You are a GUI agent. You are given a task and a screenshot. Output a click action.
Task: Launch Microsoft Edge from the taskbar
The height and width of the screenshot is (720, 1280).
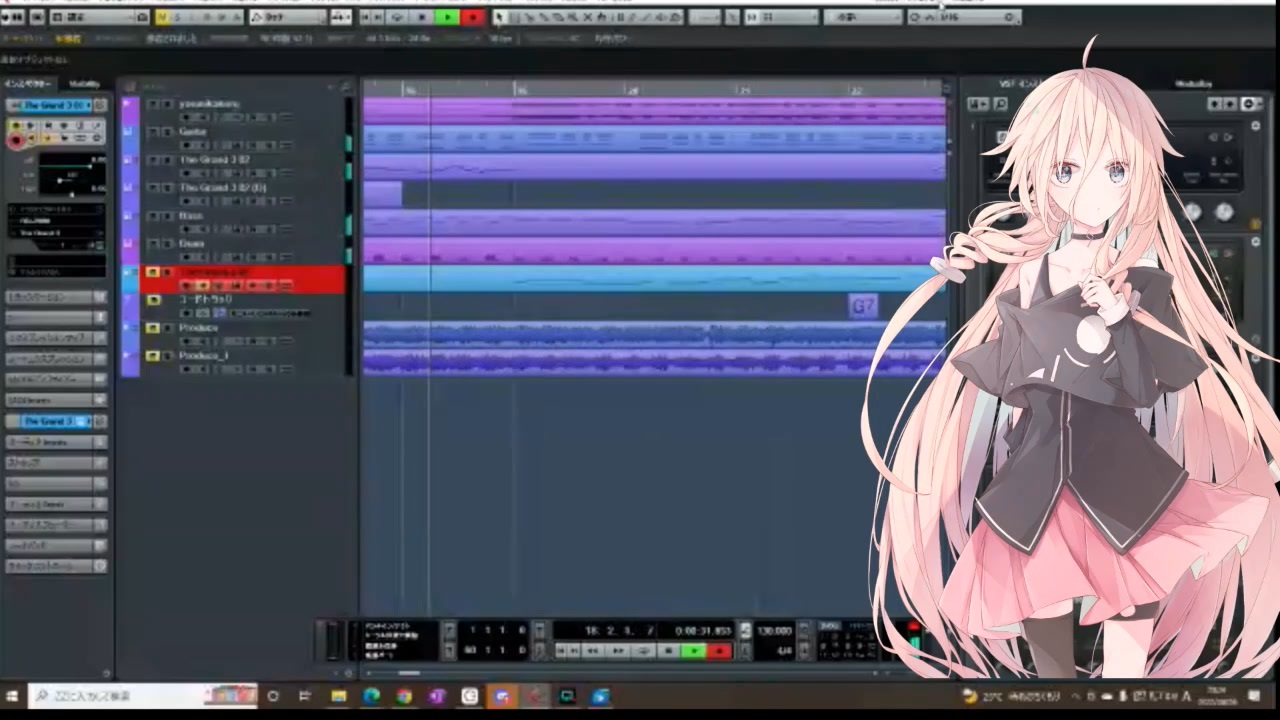(371, 696)
